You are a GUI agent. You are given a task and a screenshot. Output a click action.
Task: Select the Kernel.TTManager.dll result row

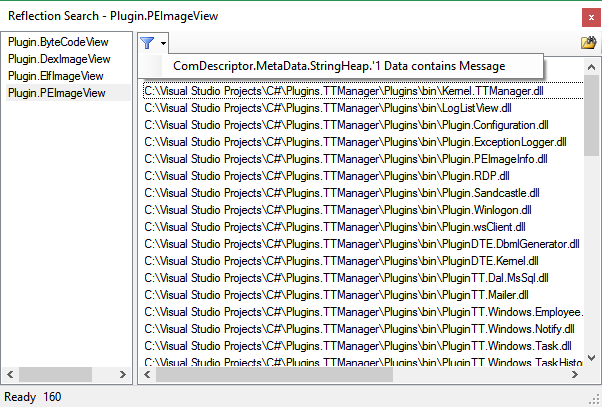363,91
